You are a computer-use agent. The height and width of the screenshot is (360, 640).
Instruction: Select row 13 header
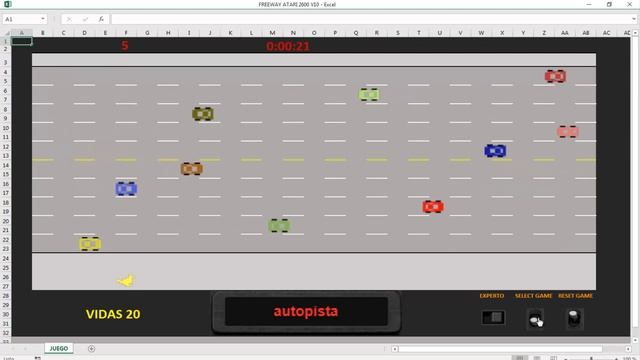[x=6, y=156]
